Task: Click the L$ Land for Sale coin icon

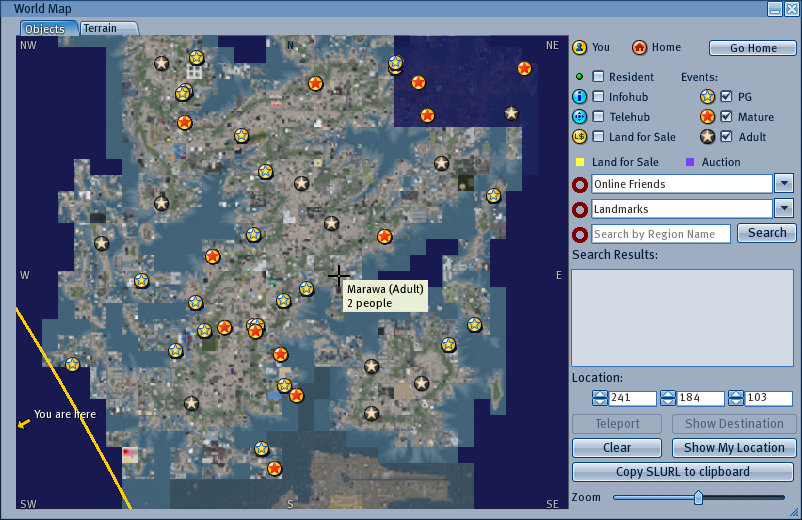Action: (580, 137)
